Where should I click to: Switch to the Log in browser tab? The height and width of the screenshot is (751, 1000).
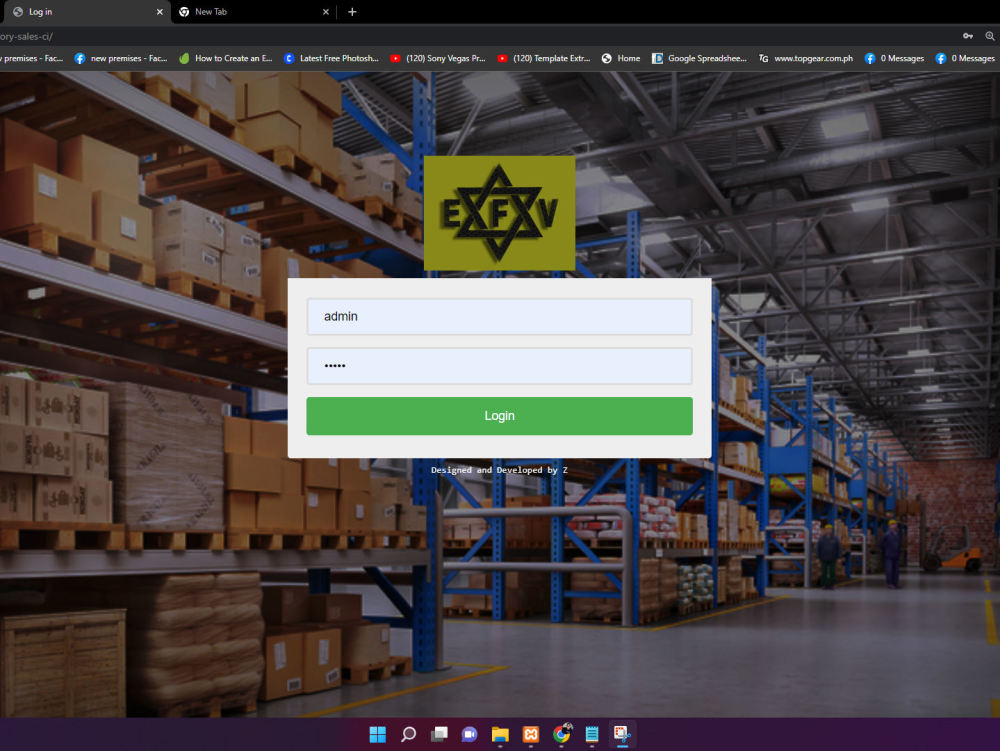pos(85,11)
